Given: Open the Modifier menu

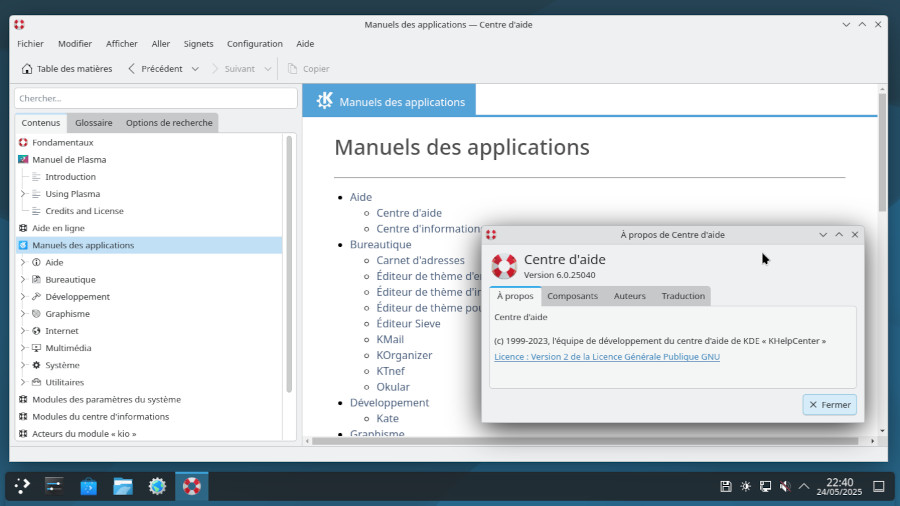Looking at the screenshot, I should coord(75,44).
